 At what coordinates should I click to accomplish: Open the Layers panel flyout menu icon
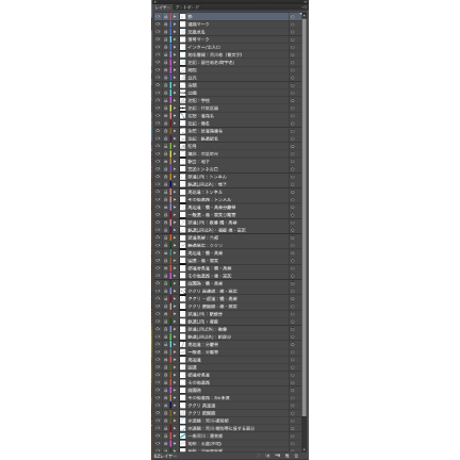click(x=304, y=7)
